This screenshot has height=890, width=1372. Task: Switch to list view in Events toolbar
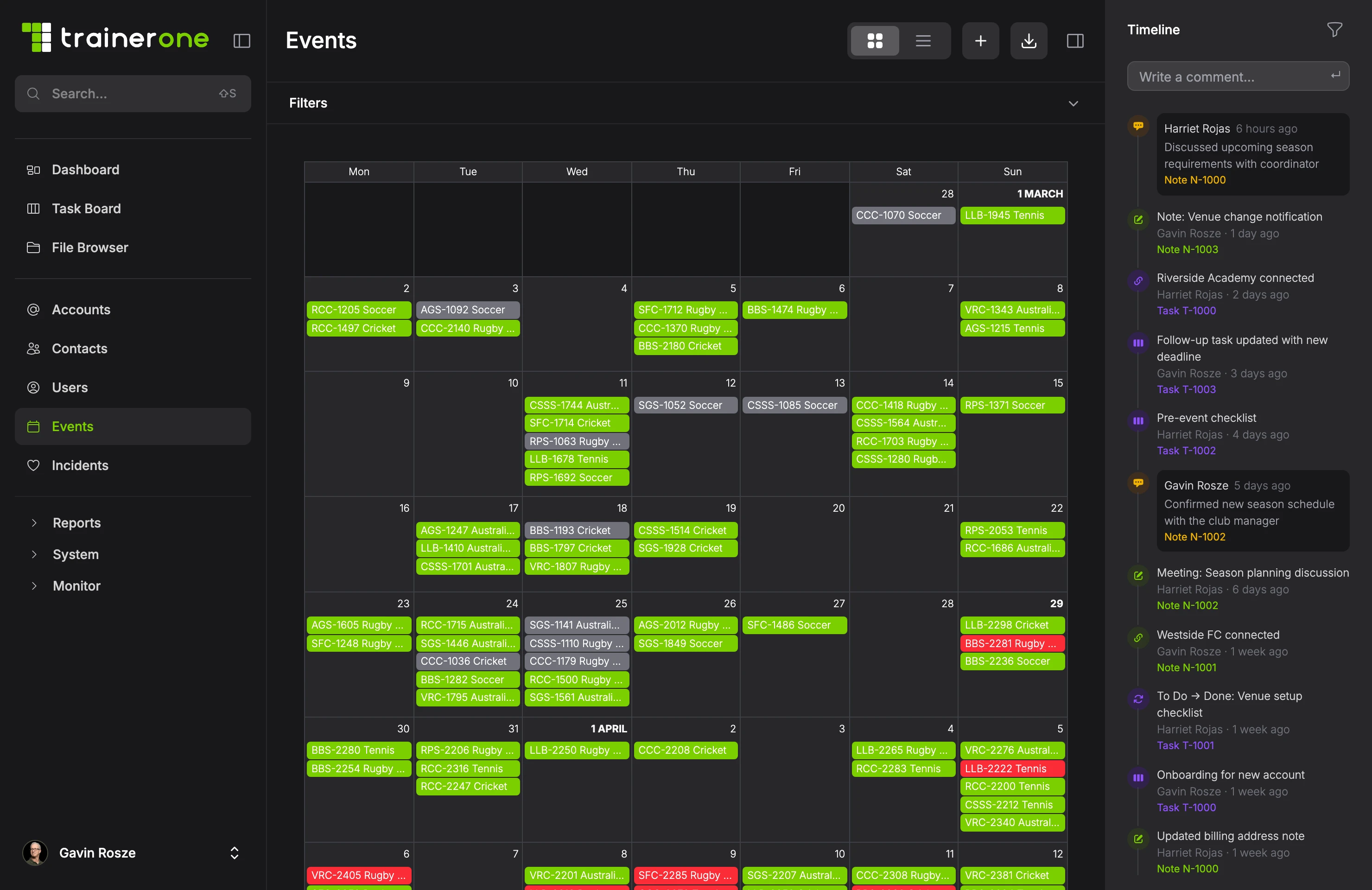pos(922,40)
